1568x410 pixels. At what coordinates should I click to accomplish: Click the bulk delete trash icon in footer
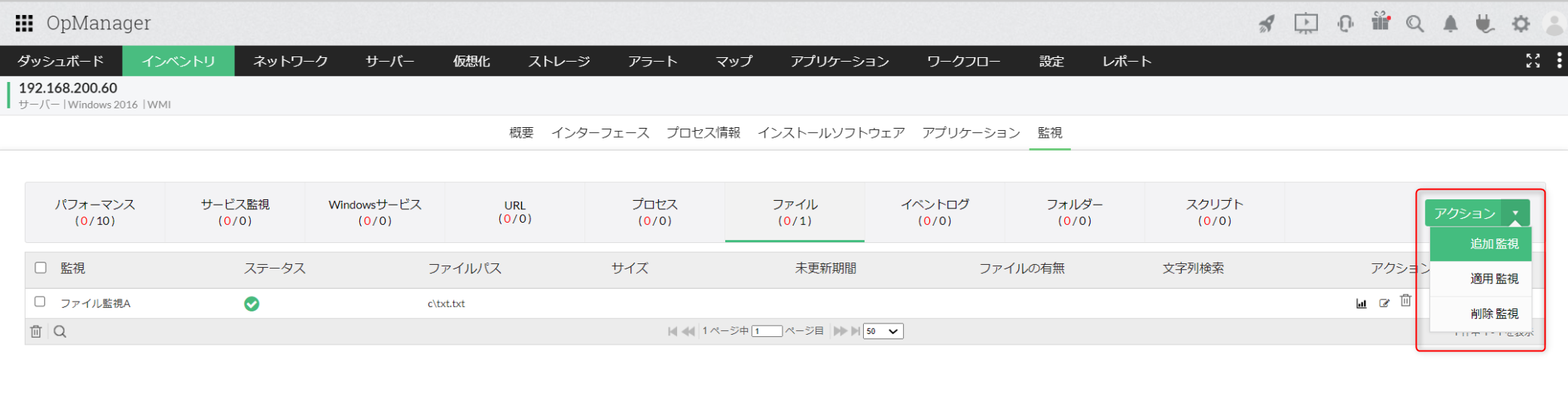35,331
